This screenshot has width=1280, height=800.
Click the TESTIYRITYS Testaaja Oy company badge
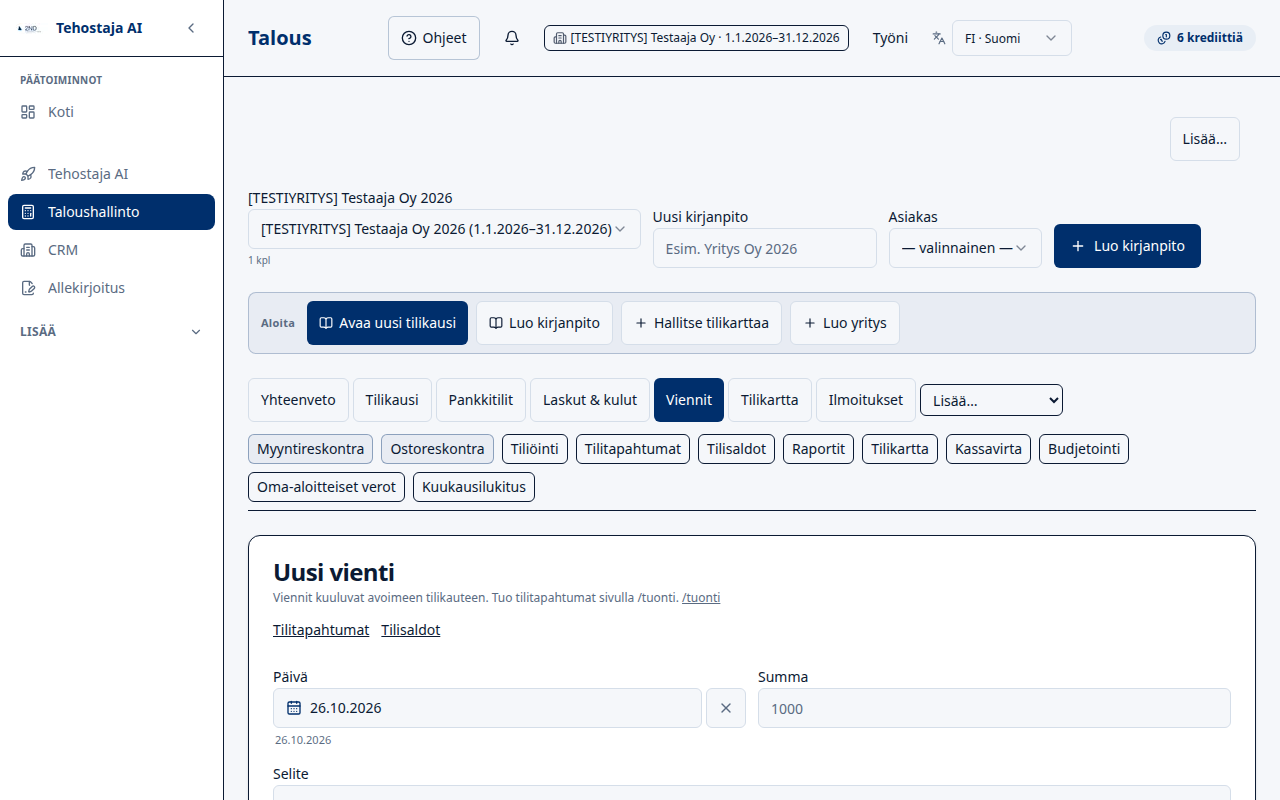click(697, 38)
